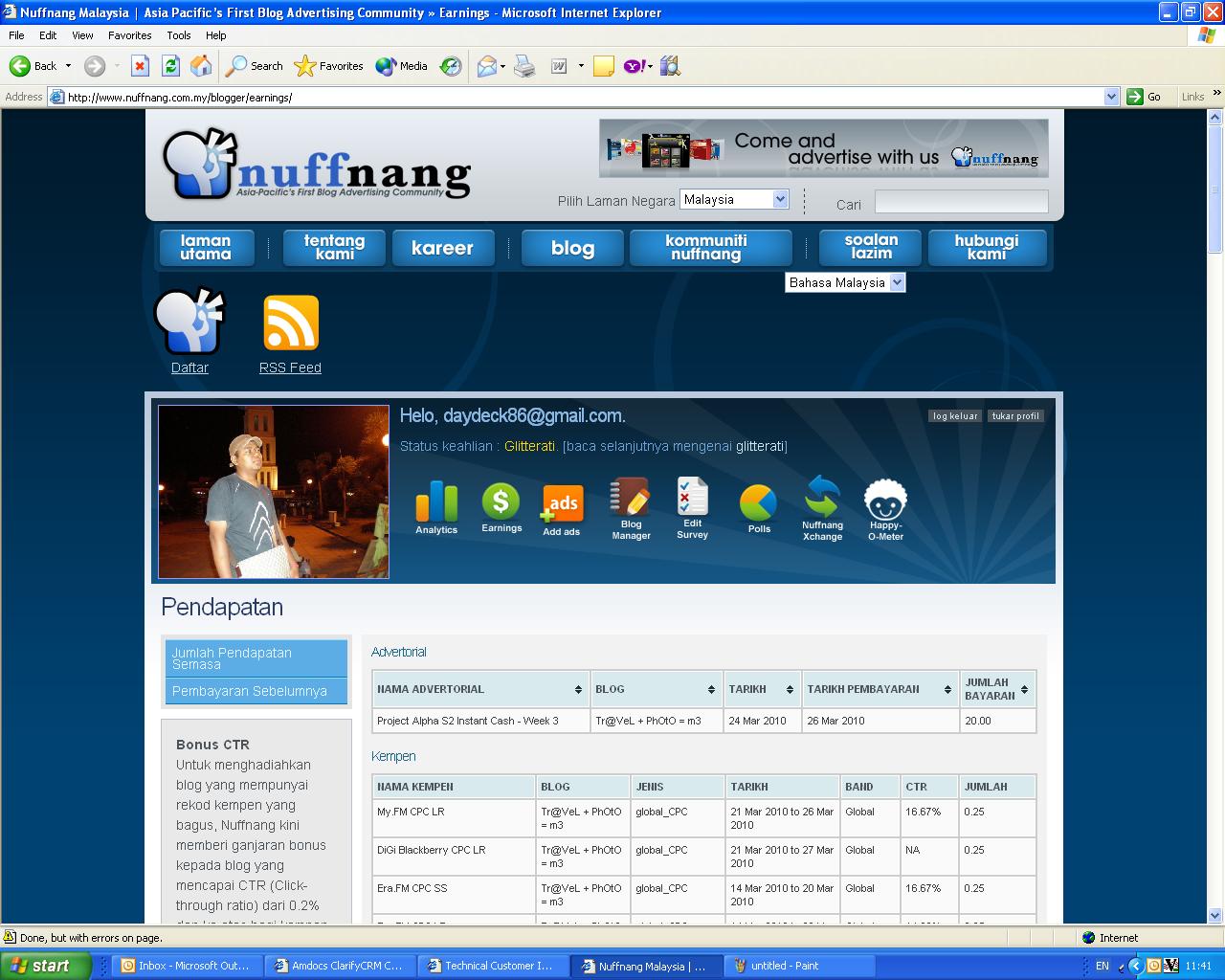
Task: Open the Help menu
Action: tap(216, 35)
